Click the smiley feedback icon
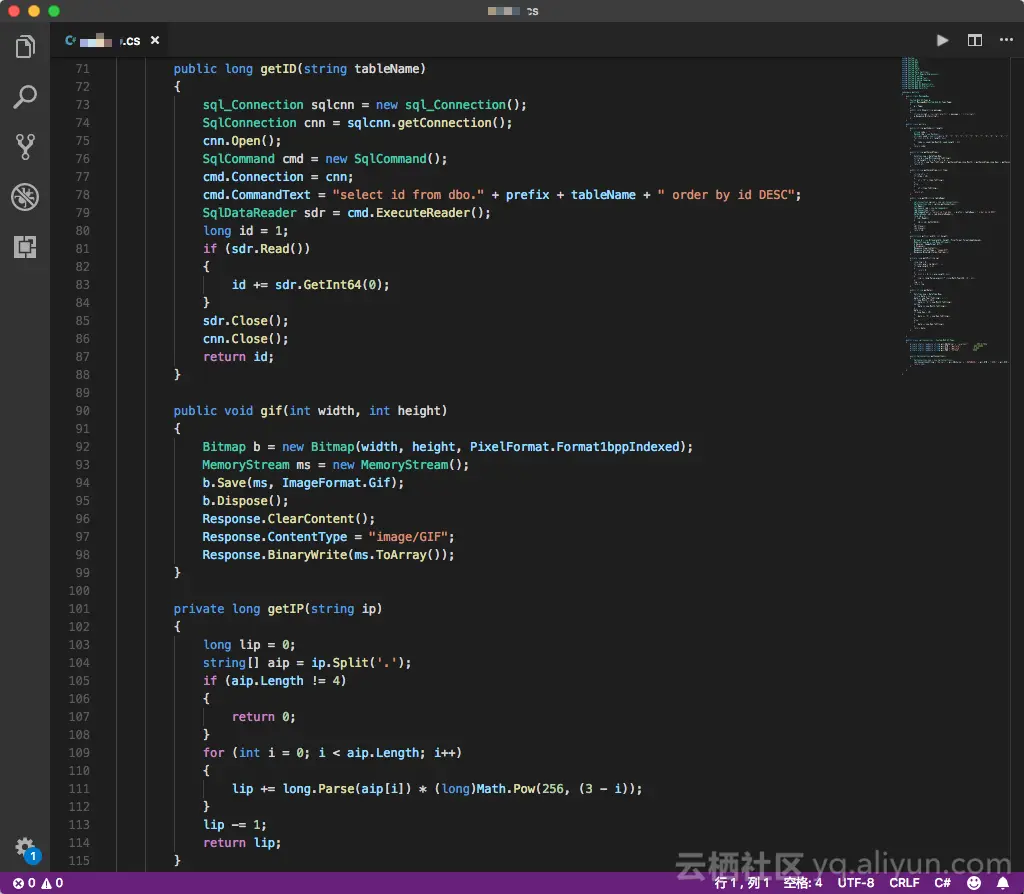This screenshot has height=894, width=1024. pos(973,883)
